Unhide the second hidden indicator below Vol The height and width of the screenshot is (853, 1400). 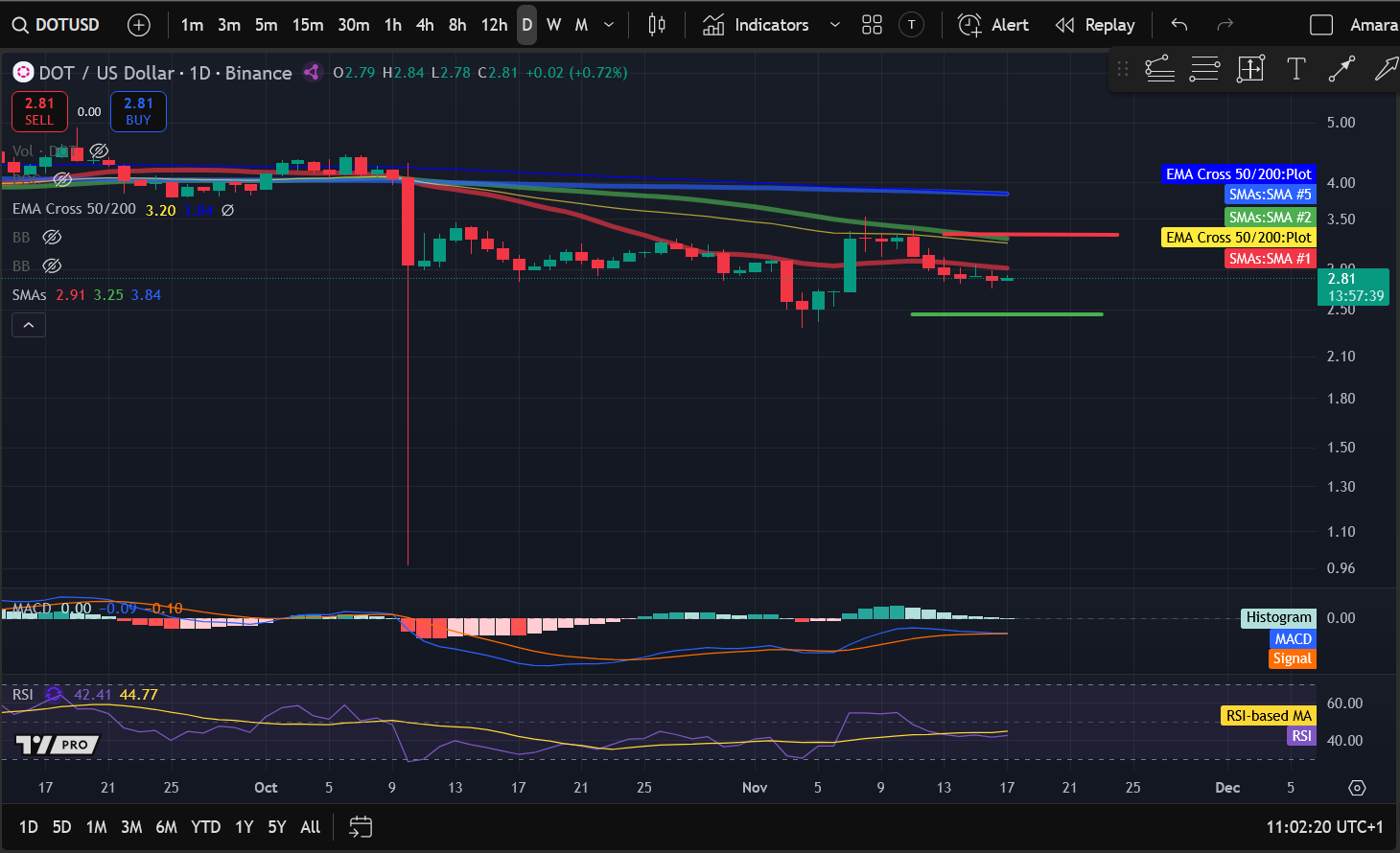click(x=62, y=179)
